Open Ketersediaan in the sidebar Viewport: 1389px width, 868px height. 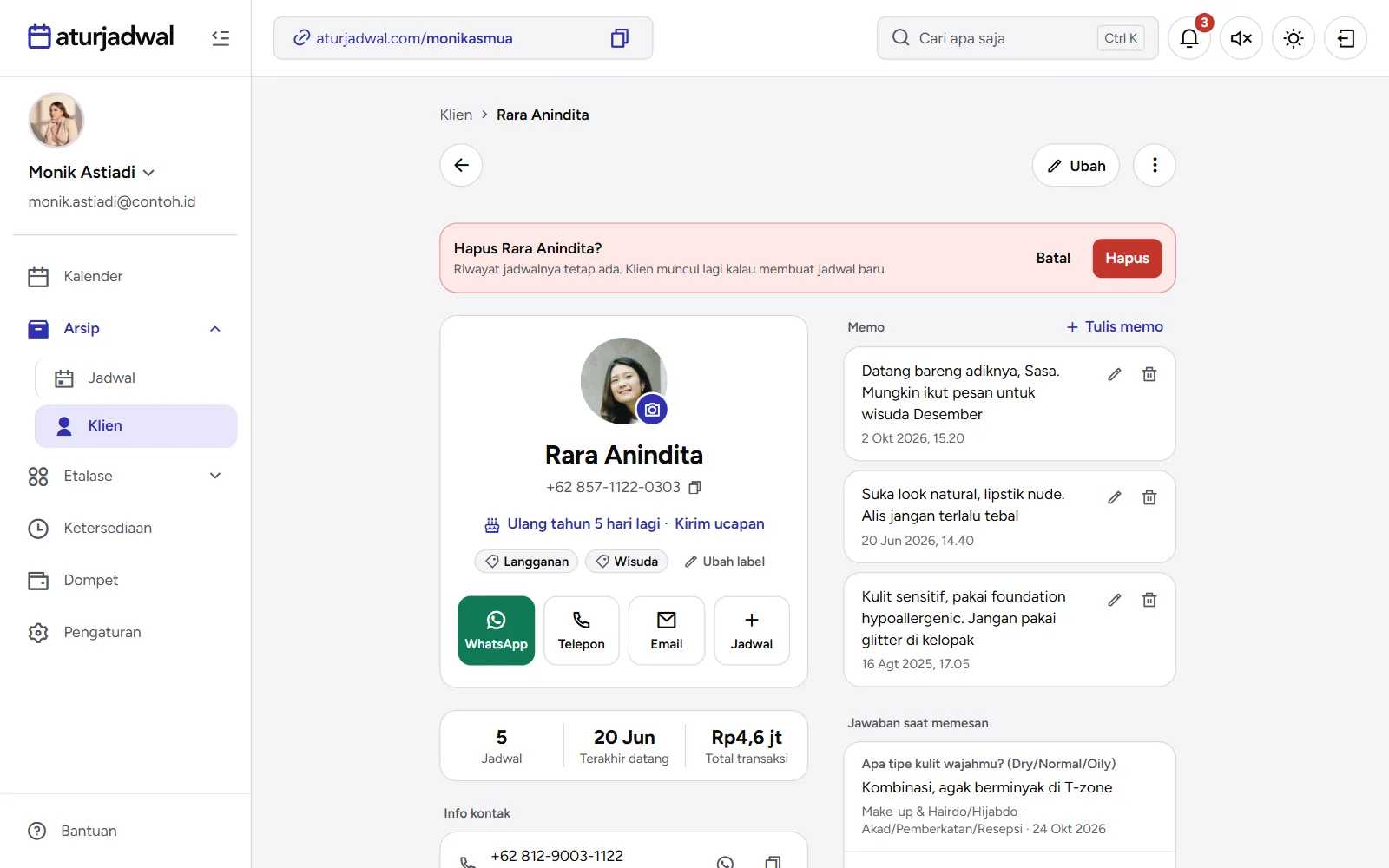125,529
